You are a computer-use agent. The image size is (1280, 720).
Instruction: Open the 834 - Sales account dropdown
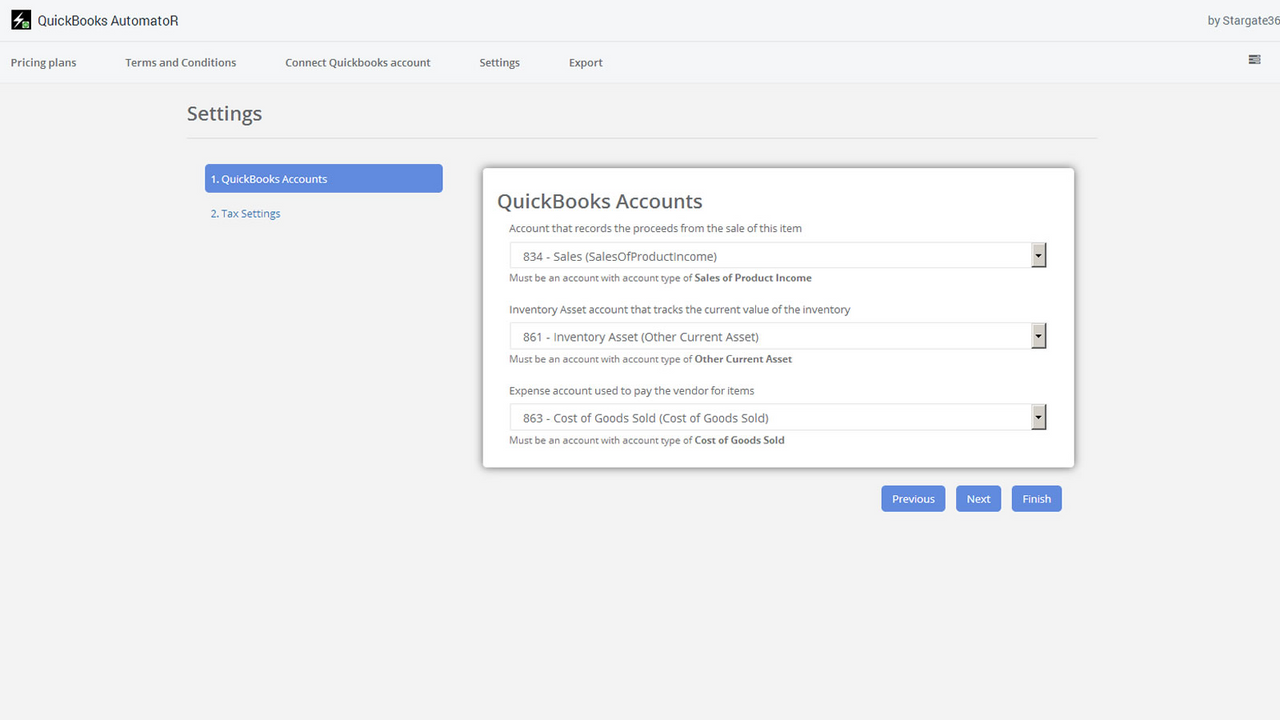click(x=778, y=256)
